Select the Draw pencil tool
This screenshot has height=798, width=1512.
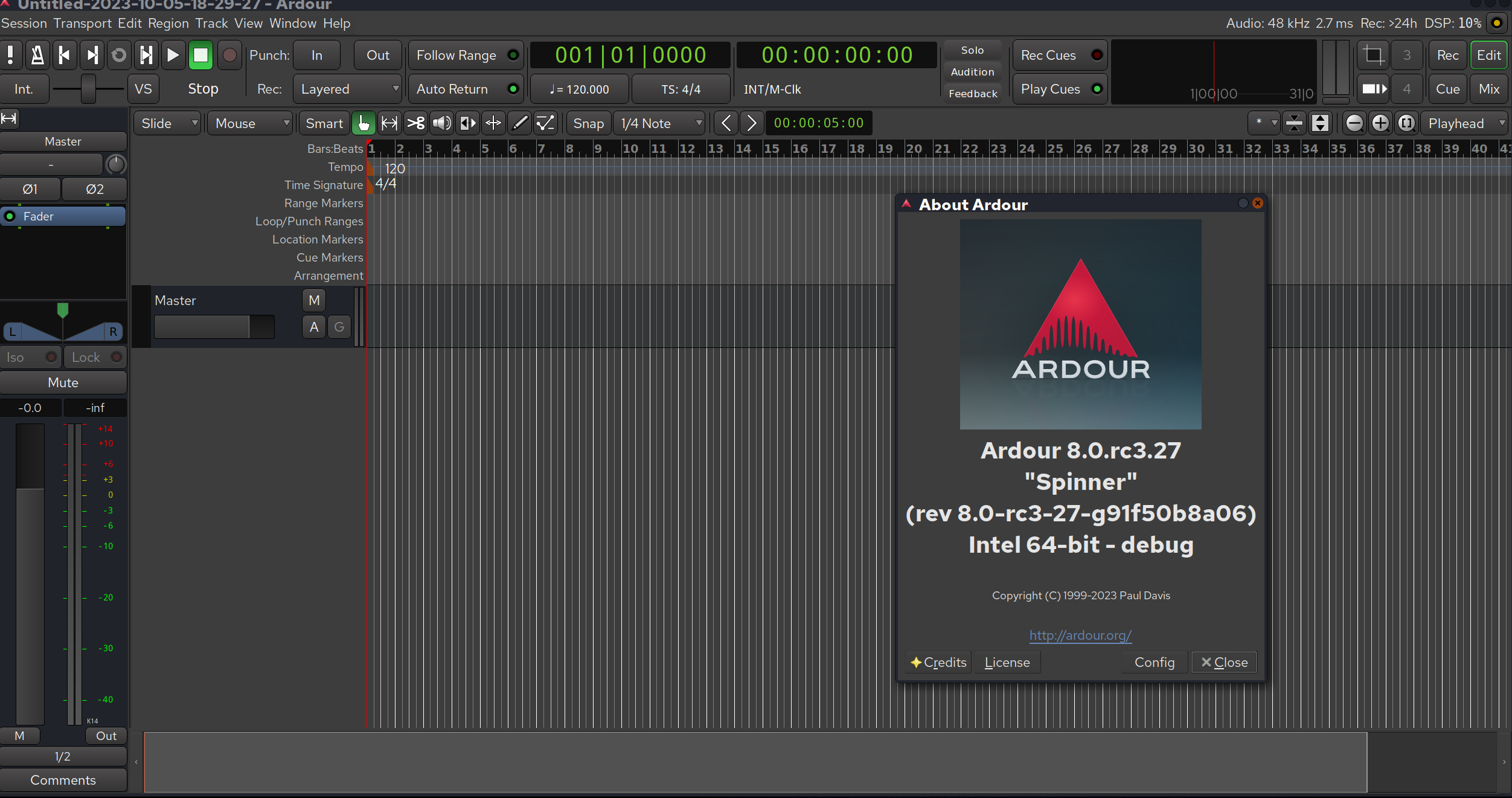click(x=519, y=123)
